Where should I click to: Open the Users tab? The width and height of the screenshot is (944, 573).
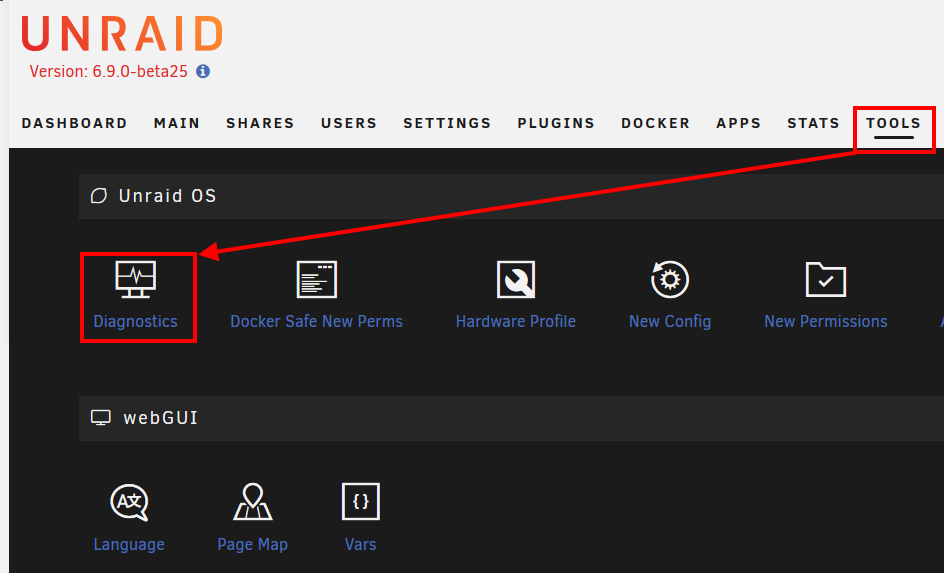(x=349, y=123)
